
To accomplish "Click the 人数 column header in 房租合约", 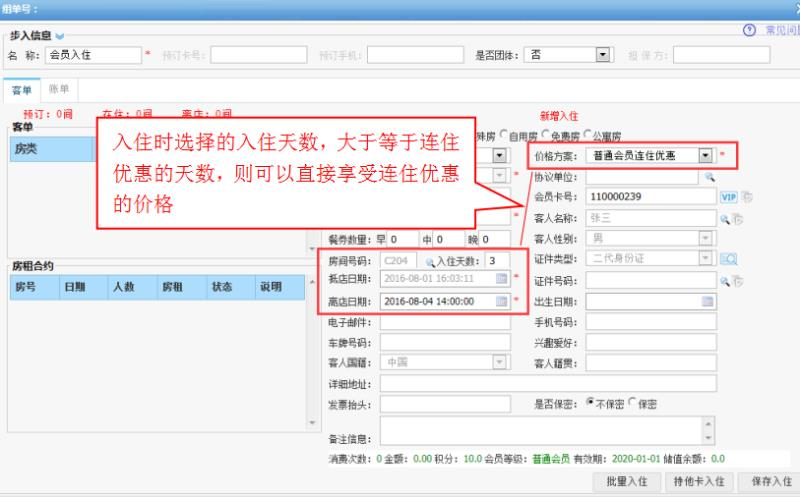I will [133, 287].
